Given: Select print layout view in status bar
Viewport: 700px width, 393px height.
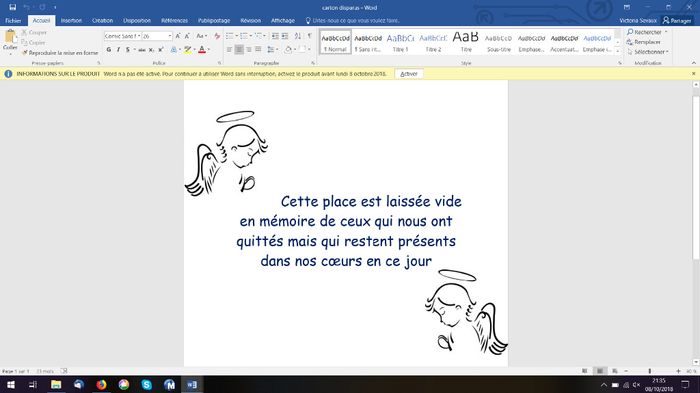Looking at the screenshot, I should coord(600,371).
